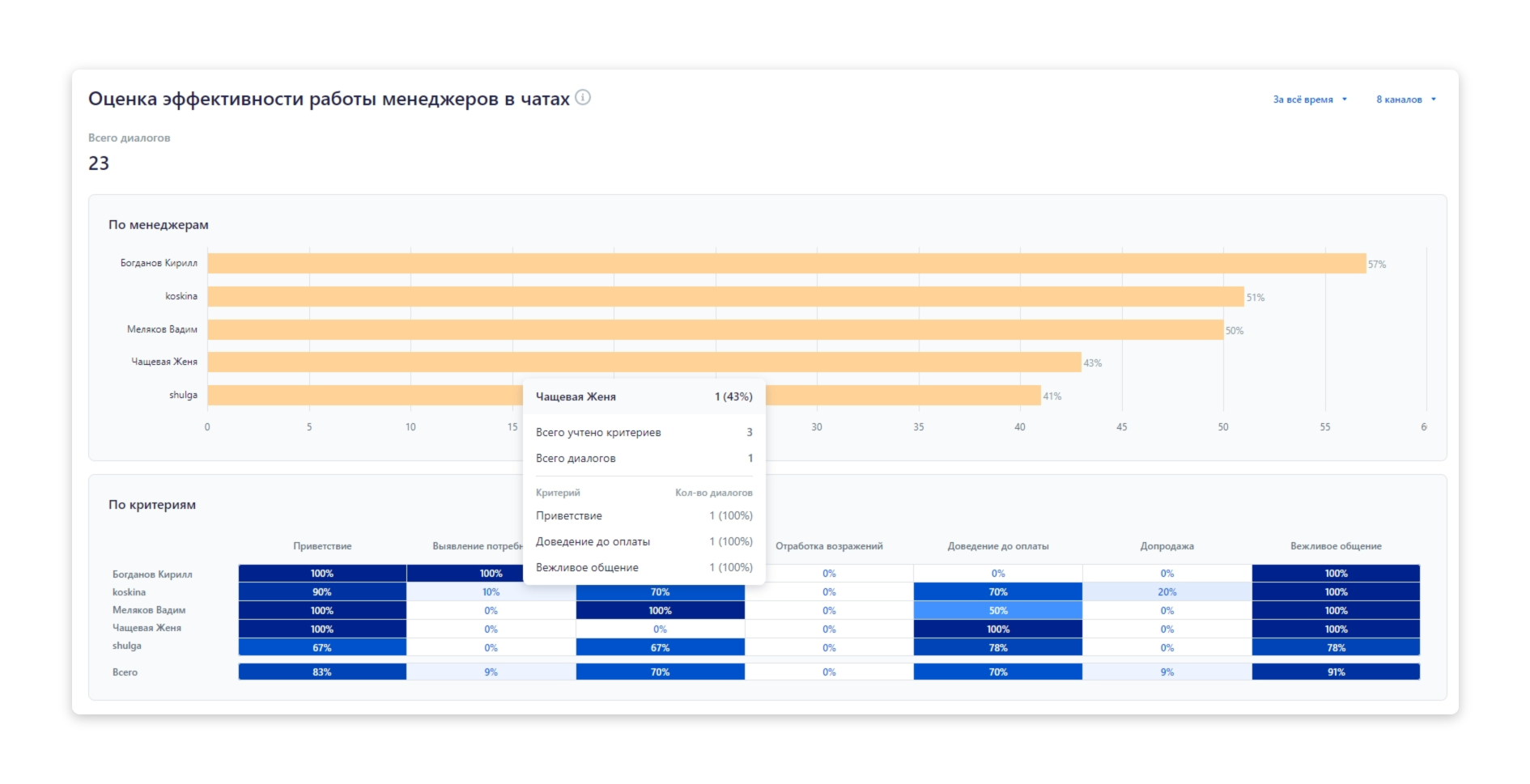Click the Приветствие column header

(322, 546)
